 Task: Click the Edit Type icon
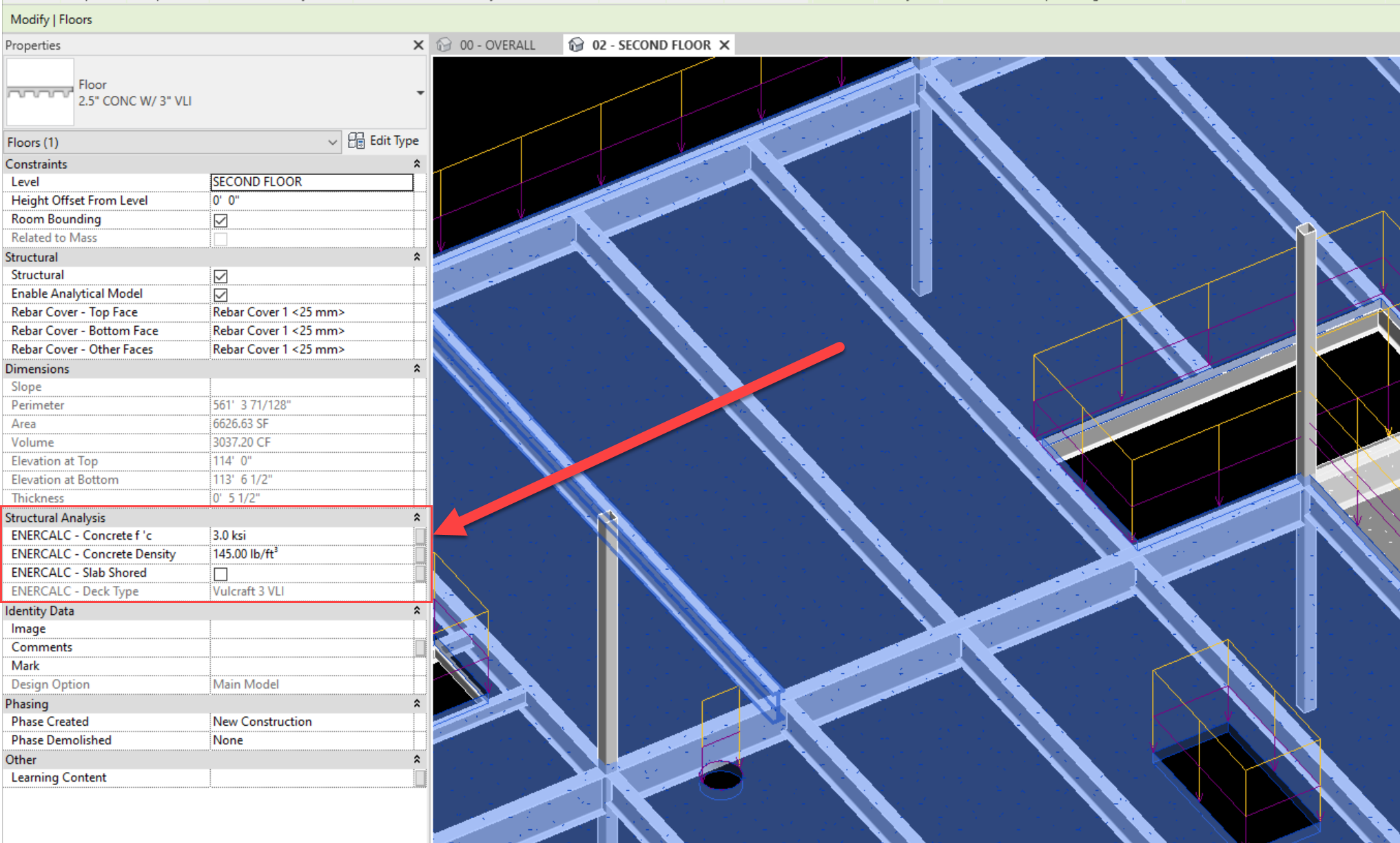[356, 141]
